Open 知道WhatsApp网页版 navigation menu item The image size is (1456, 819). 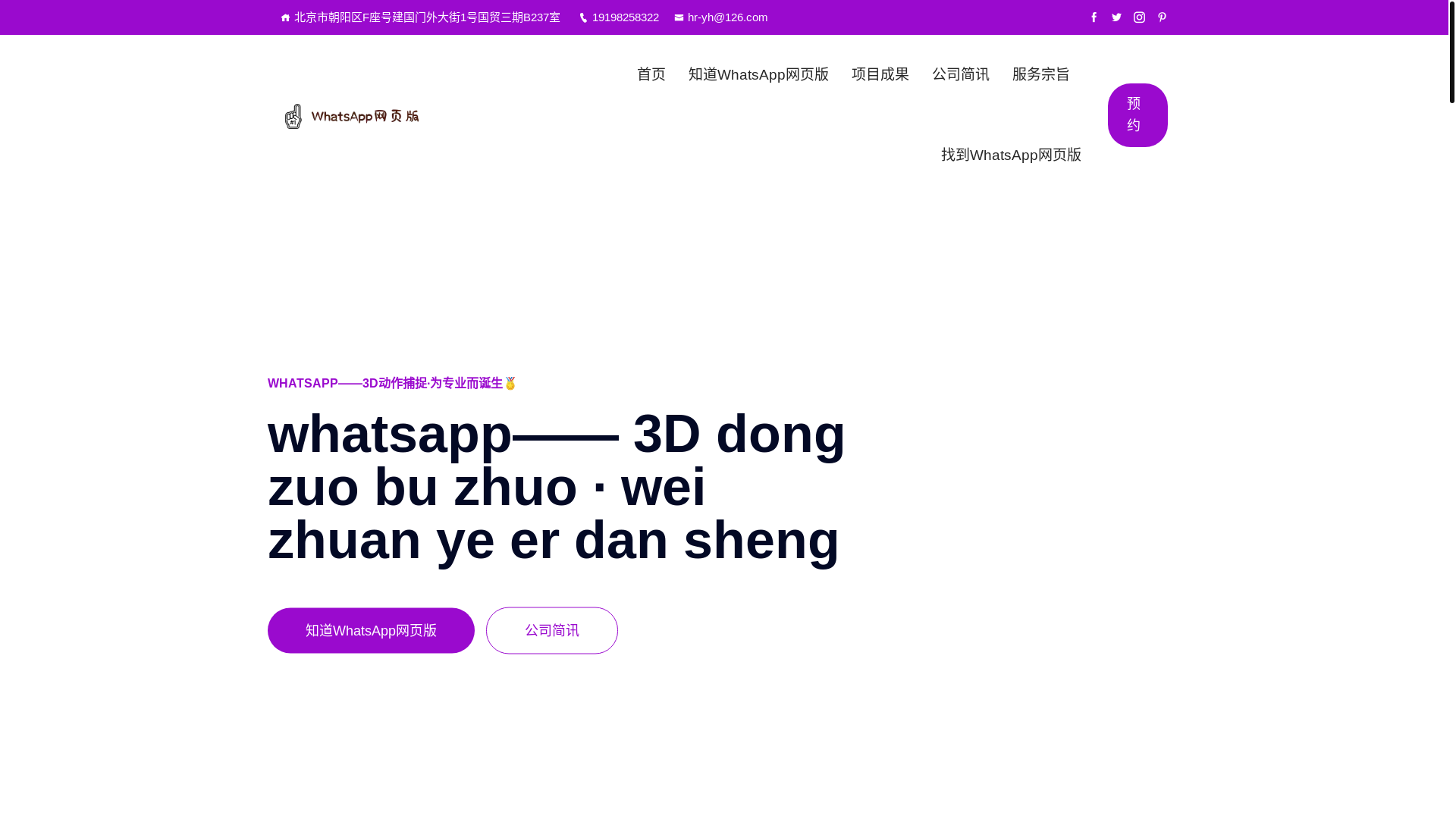click(758, 74)
